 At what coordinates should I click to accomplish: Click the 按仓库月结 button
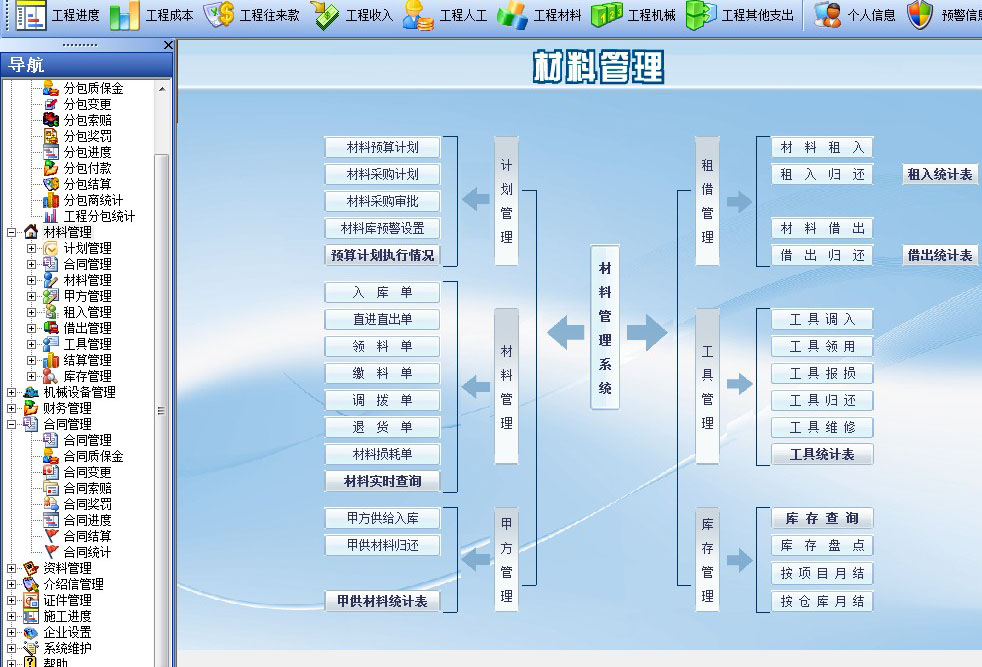pyautogui.click(x=822, y=602)
